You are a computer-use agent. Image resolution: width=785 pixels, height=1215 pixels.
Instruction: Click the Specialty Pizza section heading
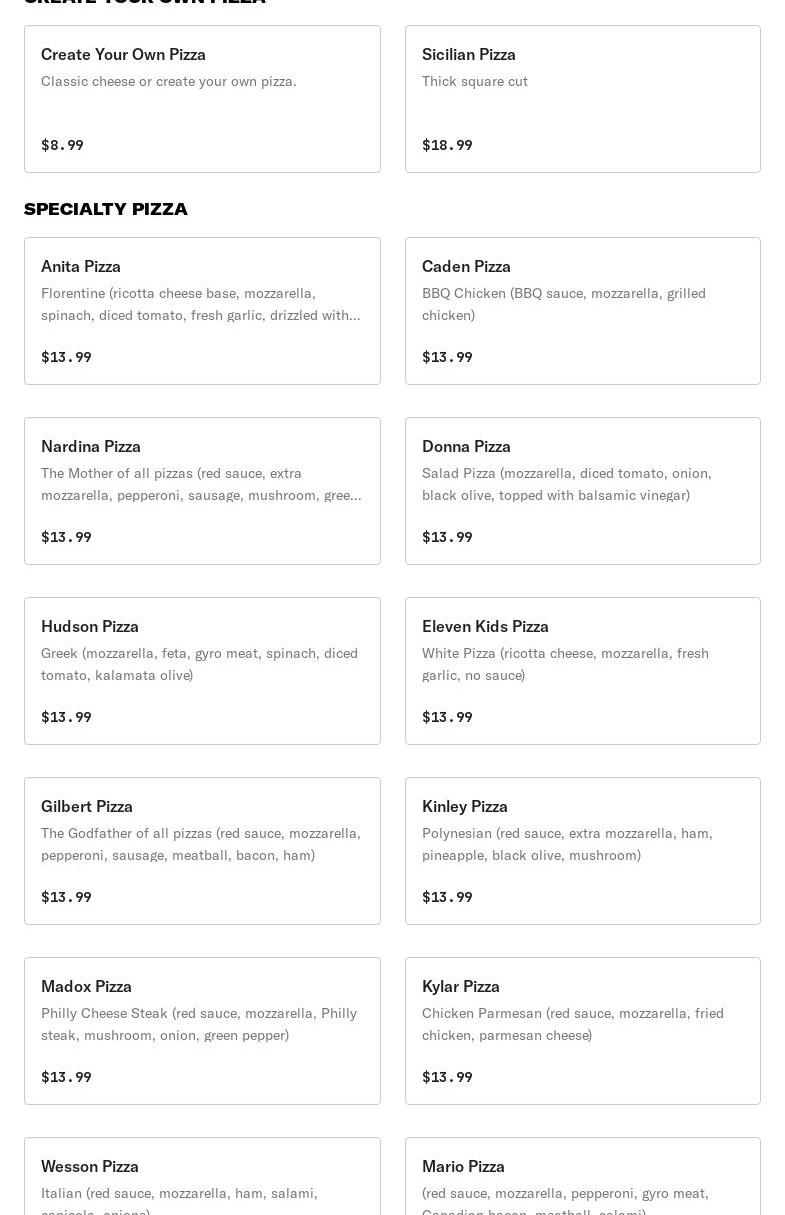(x=106, y=209)
